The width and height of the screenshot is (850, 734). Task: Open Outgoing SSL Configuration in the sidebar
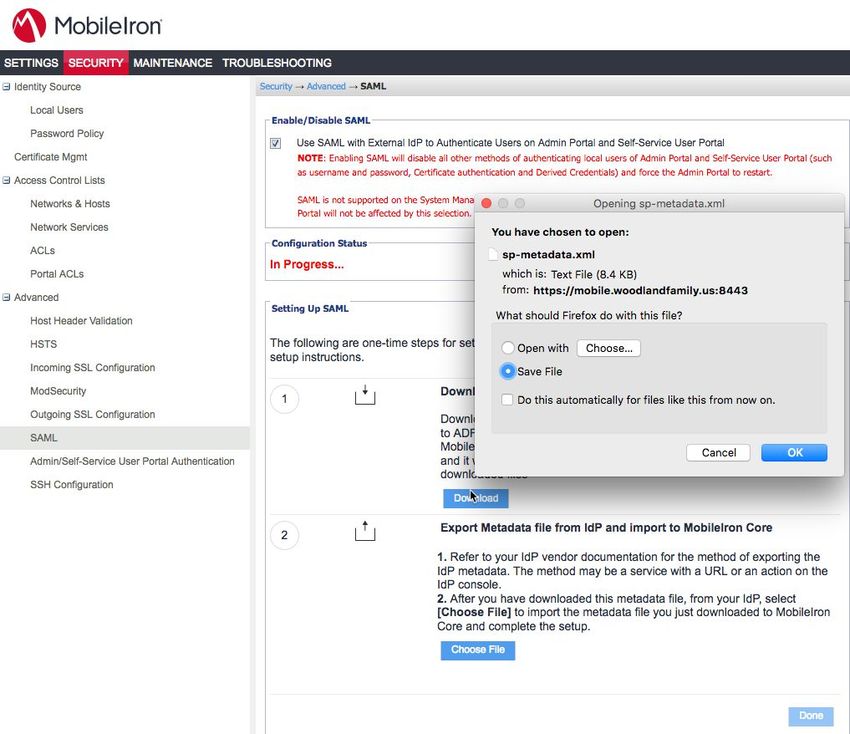[x=93, y=414]
